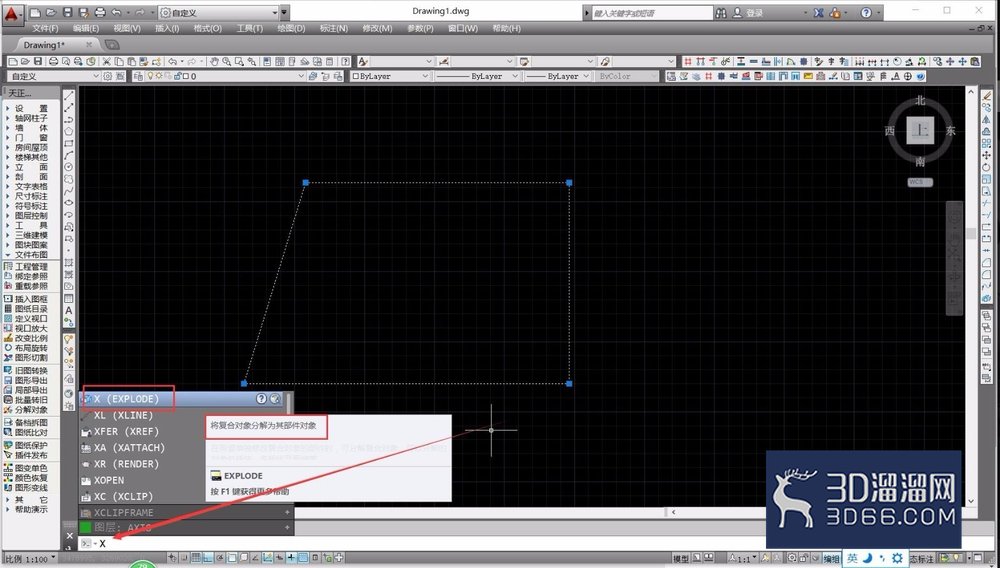Toggle the grid display status button
The image size is (1000, 568).
pos(196,558)
